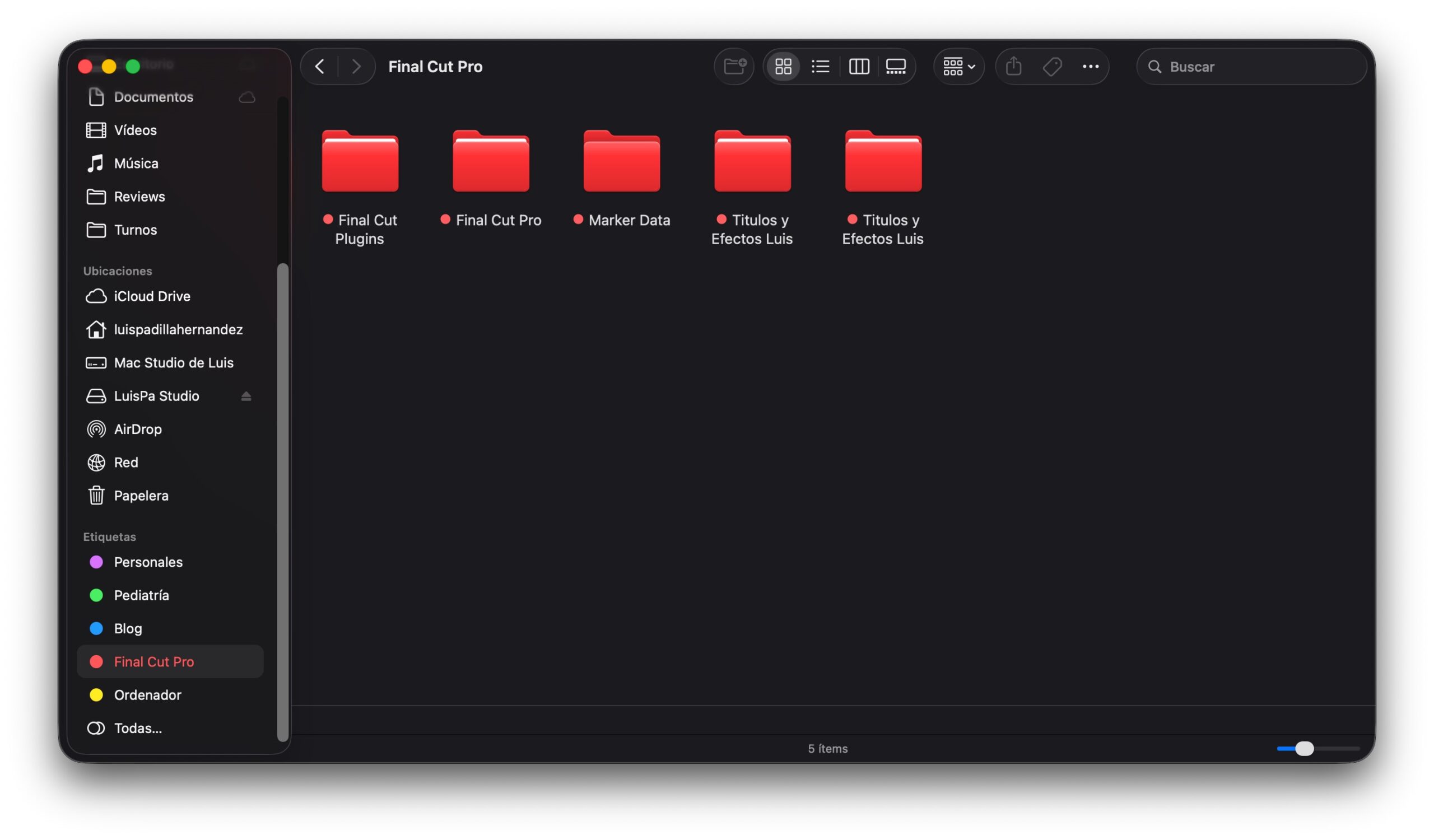Select the green Pediatría tag
1434x840 pixels.
(x=170, y=595)
